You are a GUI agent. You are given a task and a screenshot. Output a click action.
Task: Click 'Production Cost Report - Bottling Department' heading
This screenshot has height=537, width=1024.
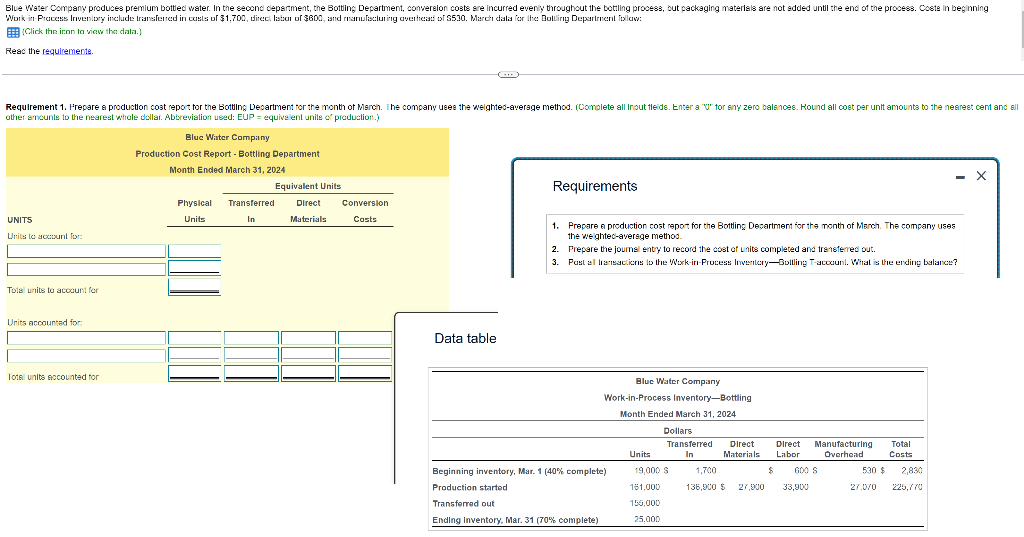point(227,154)
